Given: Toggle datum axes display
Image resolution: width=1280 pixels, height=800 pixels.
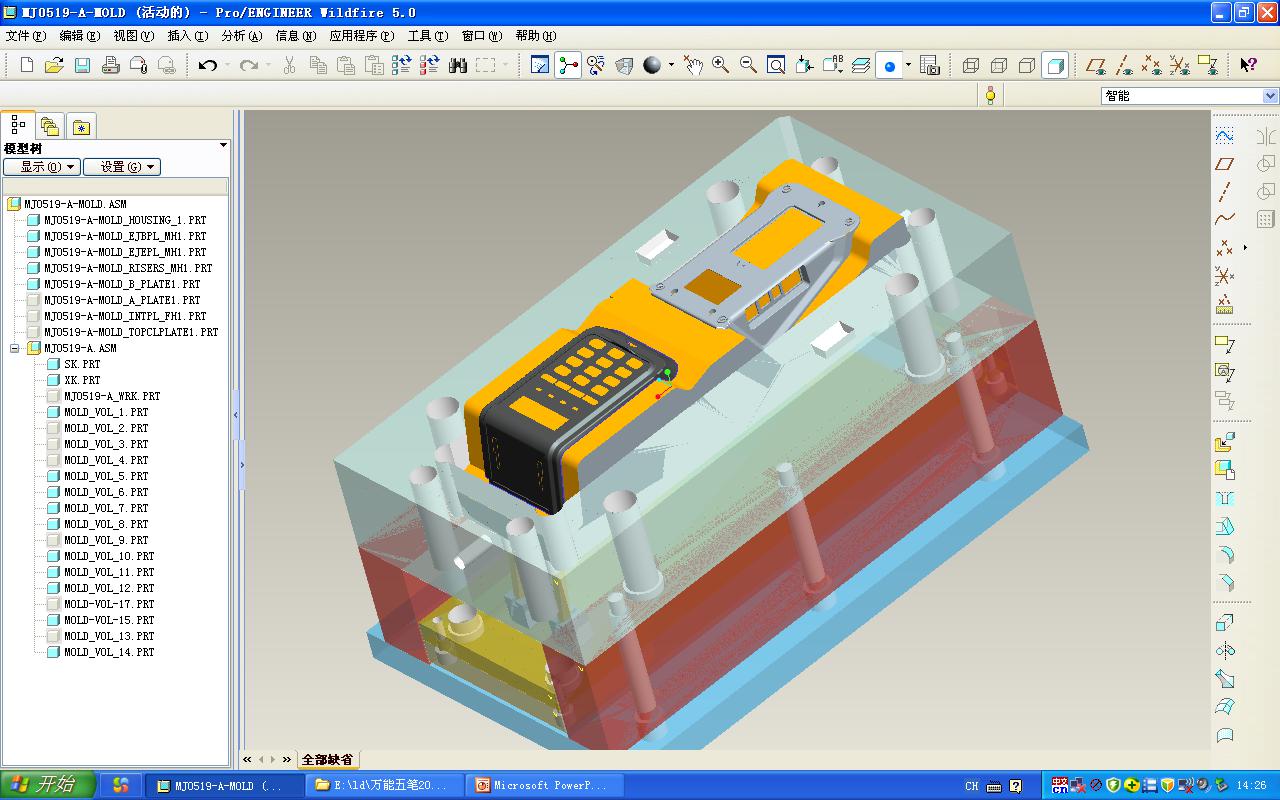Looking at the screenshot, I should click(1124, 65).
